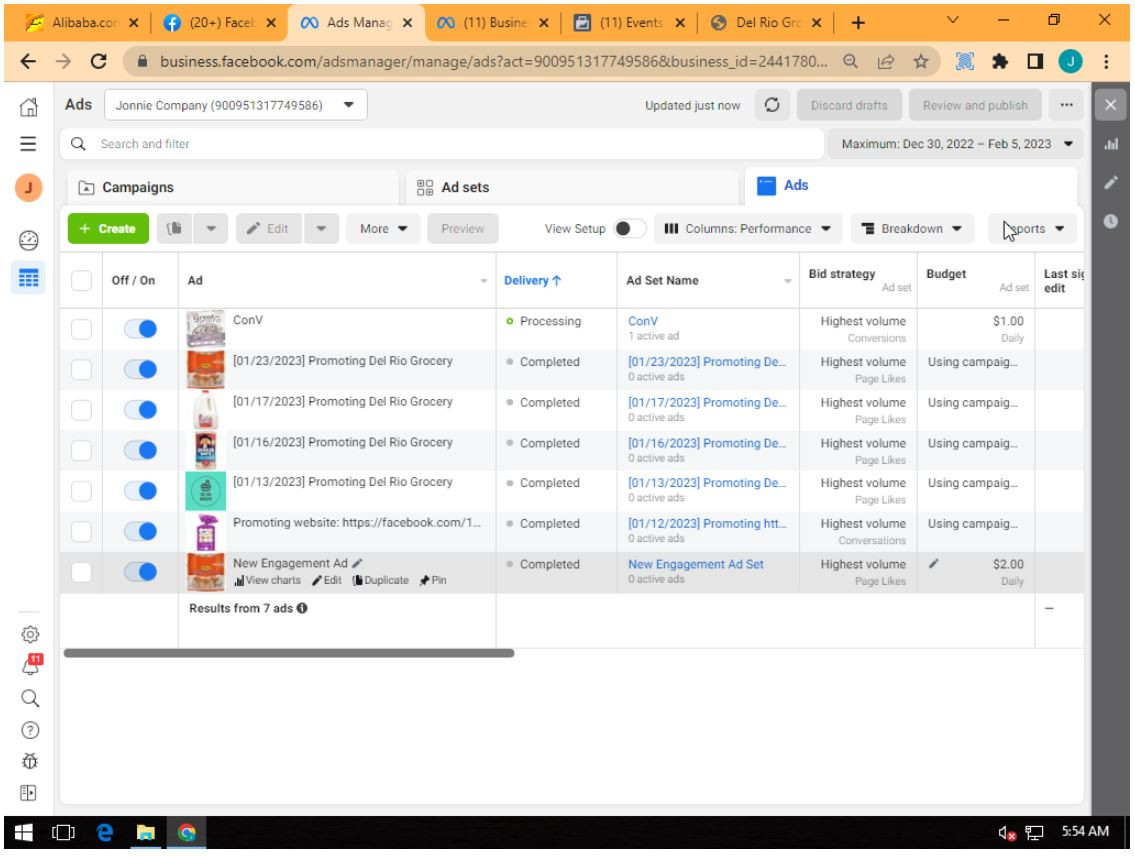Turn off the ConV ad toggle
1135x856 pixels.
(140, 329)
